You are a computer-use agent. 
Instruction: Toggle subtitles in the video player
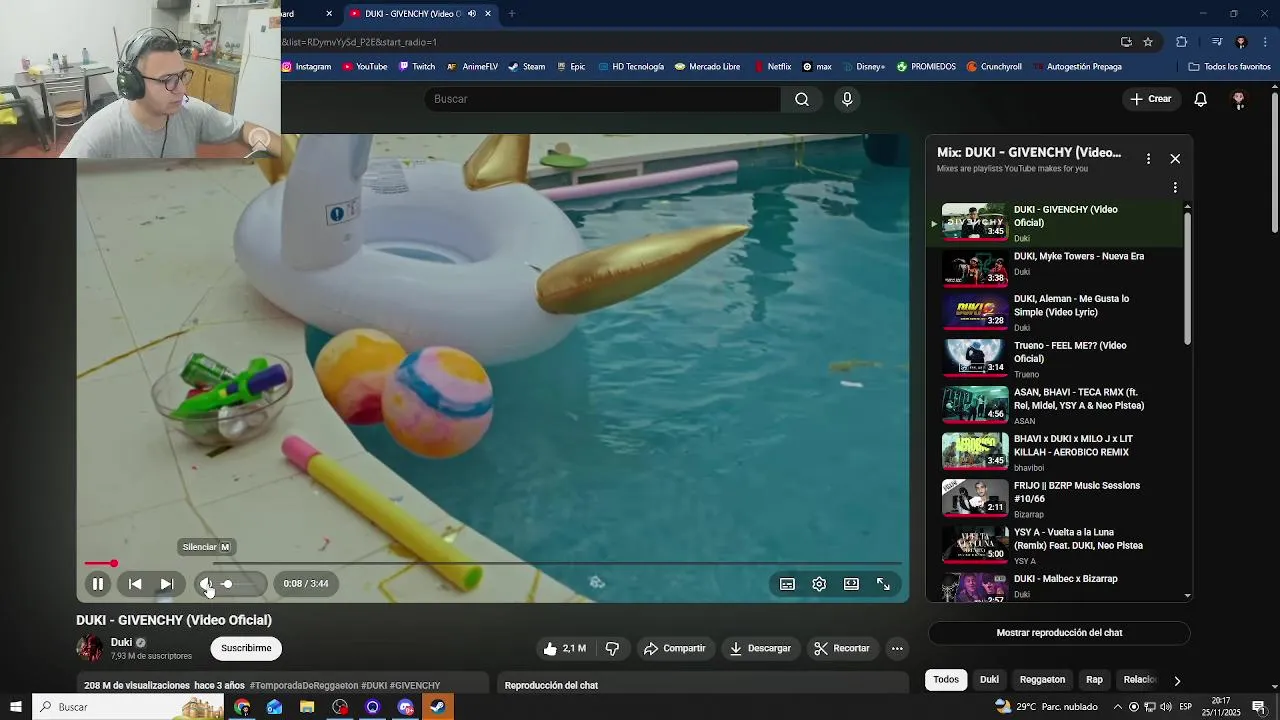787,584
